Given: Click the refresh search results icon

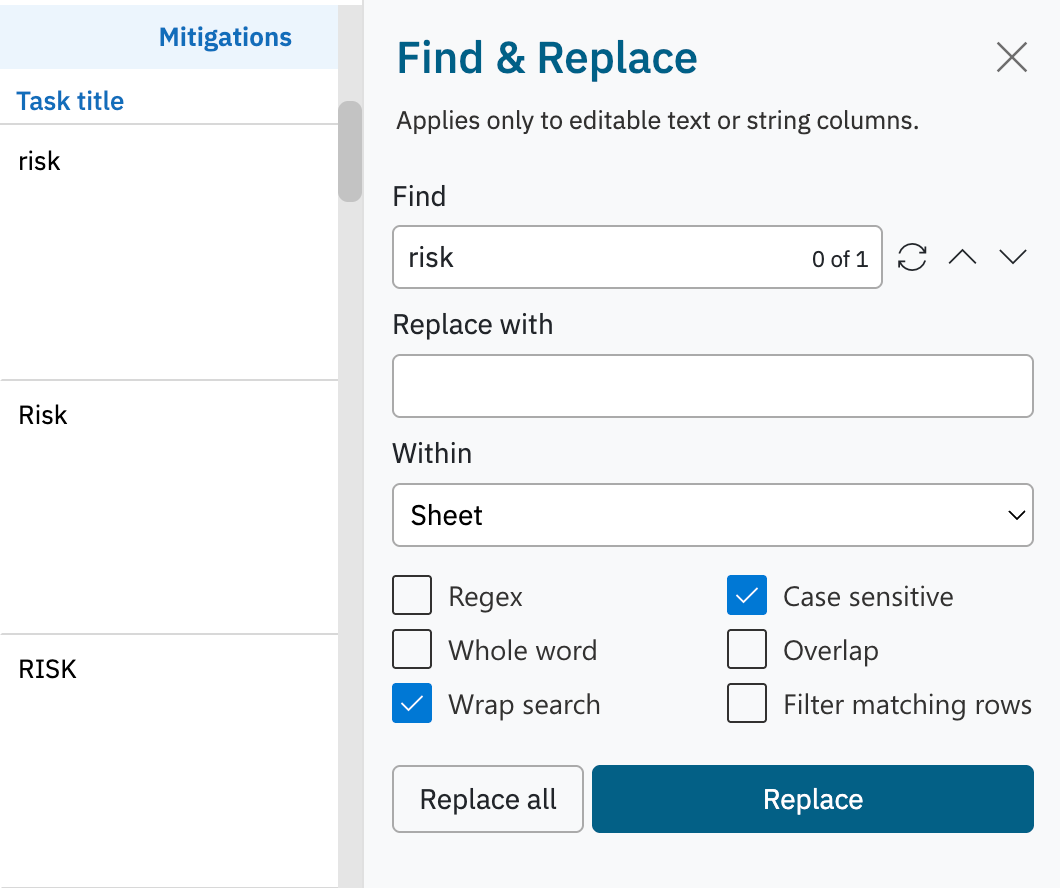Looking at the screenshot, I should (912, 257).
